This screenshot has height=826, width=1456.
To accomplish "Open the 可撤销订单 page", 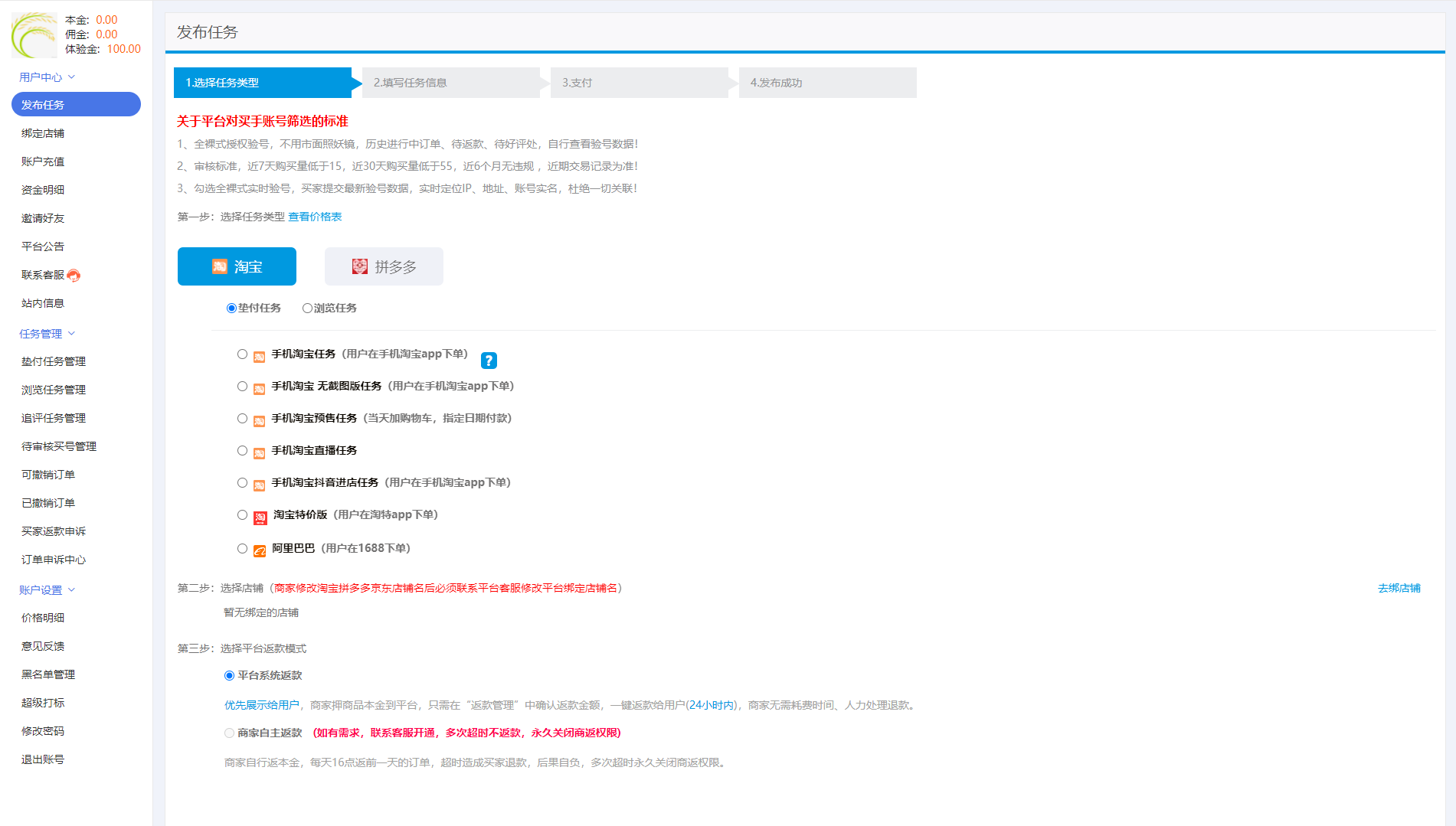I will pos(48,475).
